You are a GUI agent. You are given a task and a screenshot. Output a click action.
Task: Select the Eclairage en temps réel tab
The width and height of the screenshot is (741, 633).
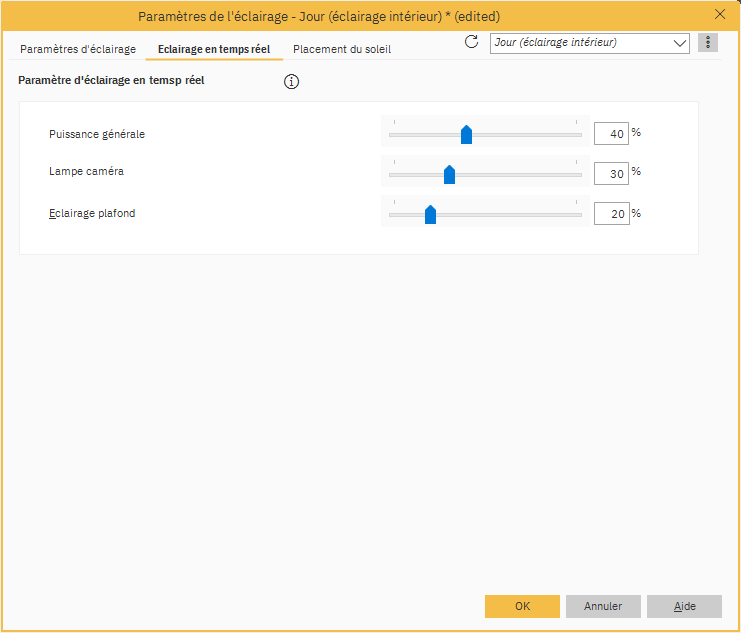[214, 49]
